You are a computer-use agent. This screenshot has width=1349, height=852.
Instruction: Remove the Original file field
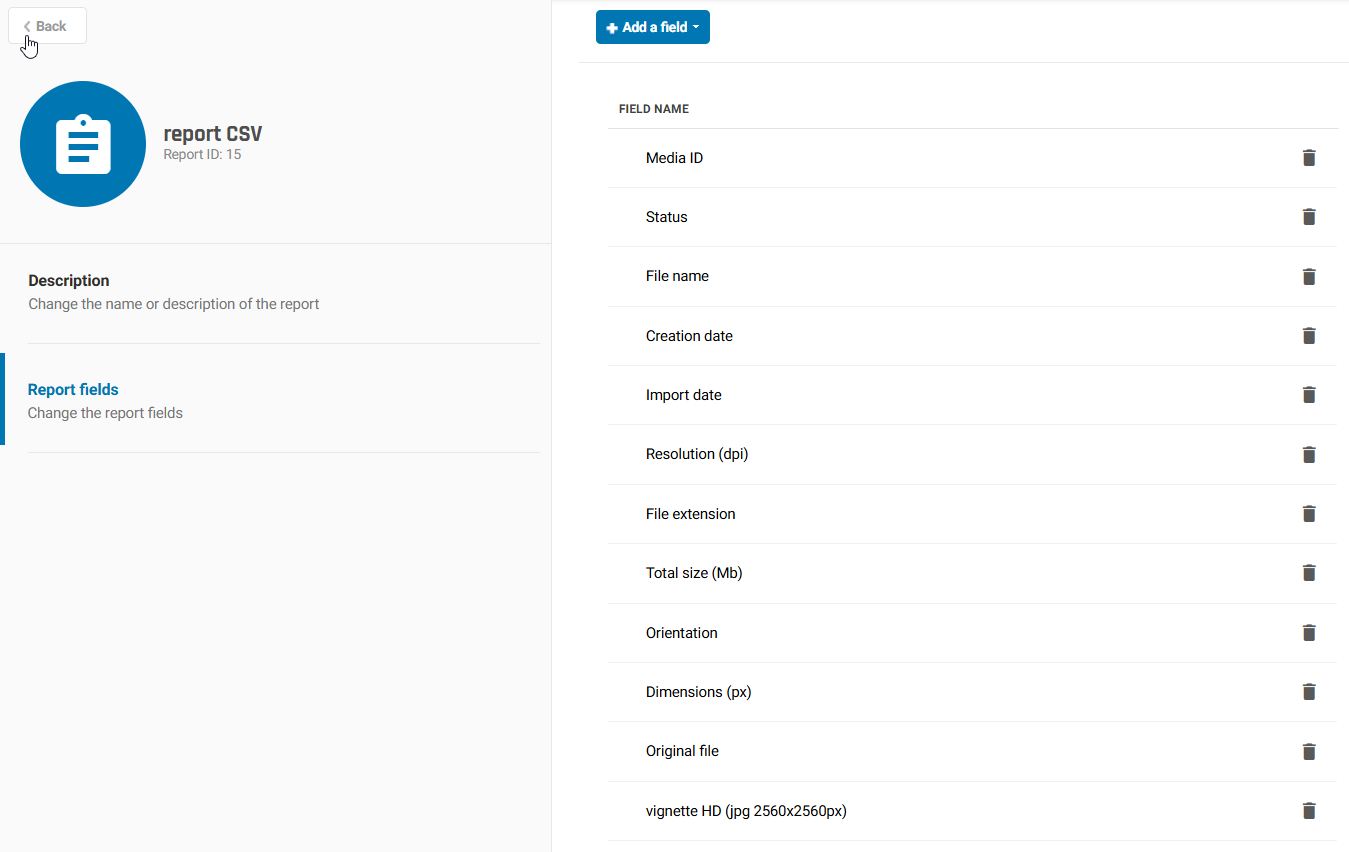[1309, 751]
